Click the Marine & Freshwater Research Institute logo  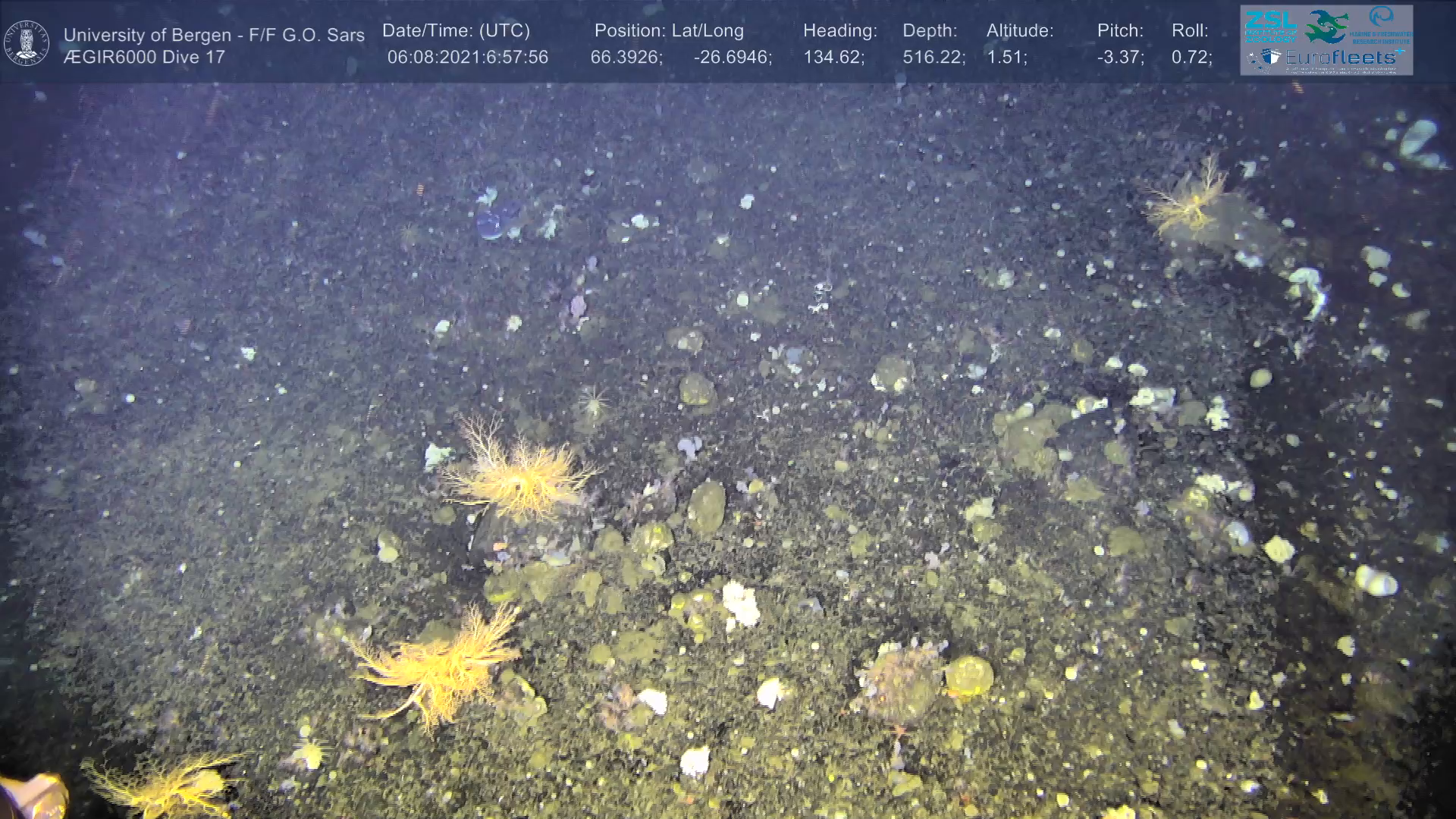[1382, 24]
